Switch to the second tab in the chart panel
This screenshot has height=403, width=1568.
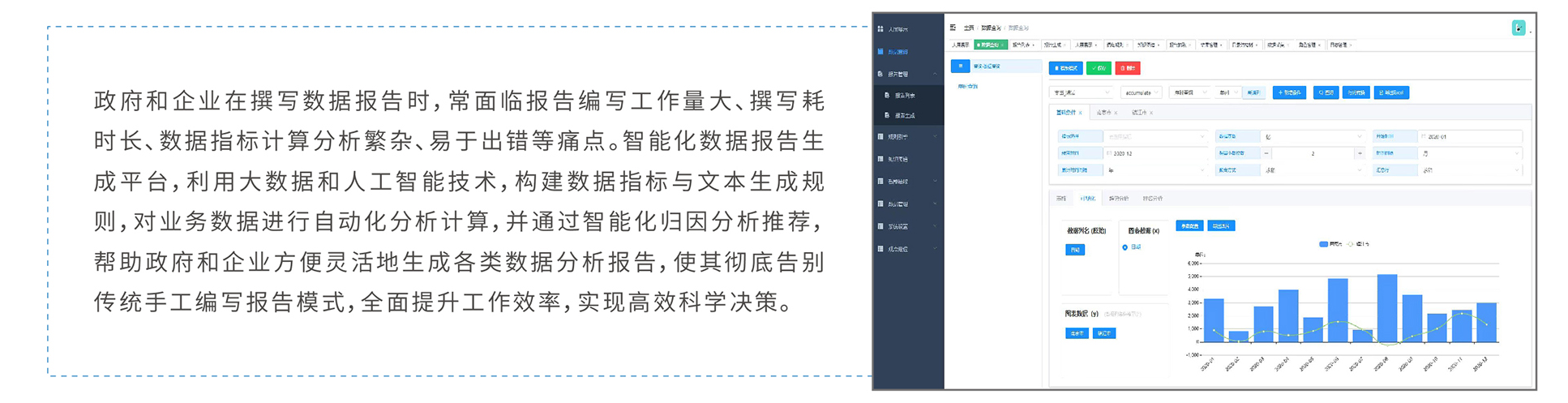point(1087,199)
